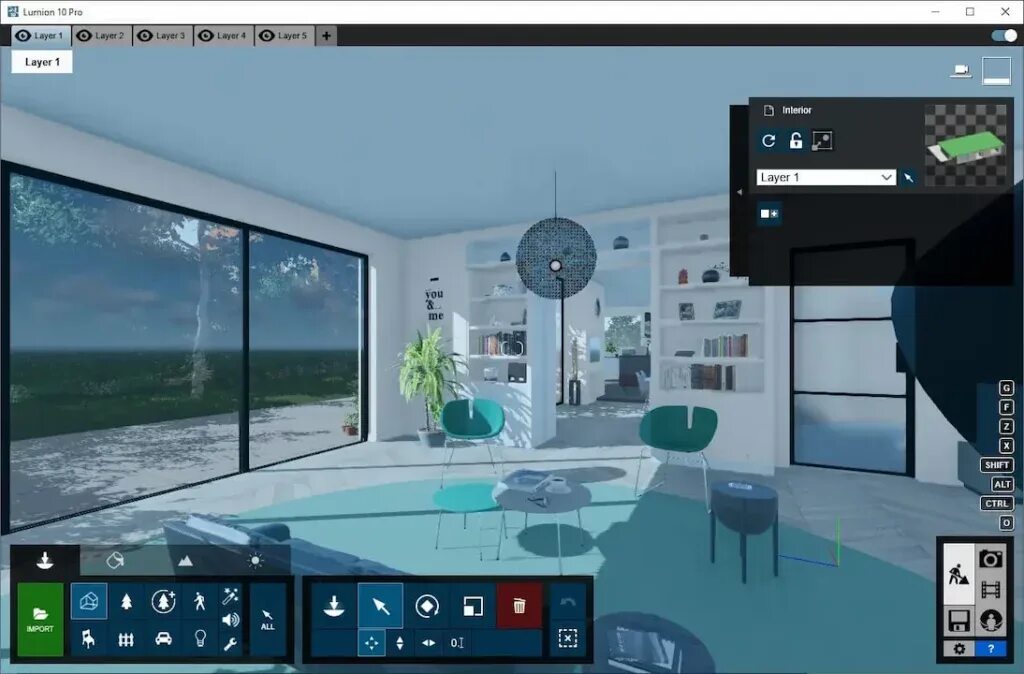This screenshot has height=674, width=1024.
Task: Open the Layer 1 dropdown in Interior panel
Action: point(826,177)
